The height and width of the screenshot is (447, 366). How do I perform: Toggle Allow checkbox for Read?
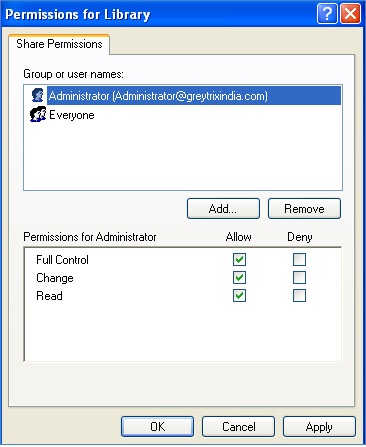tap(239, 295)
